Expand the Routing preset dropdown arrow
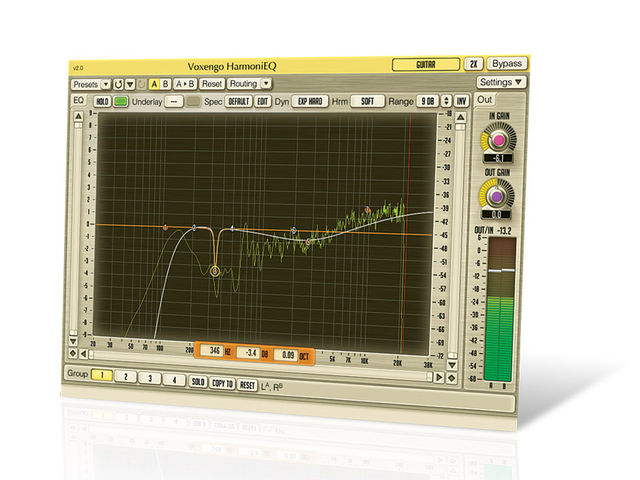The width and height of the screenshot is (640, 480). 266,84
